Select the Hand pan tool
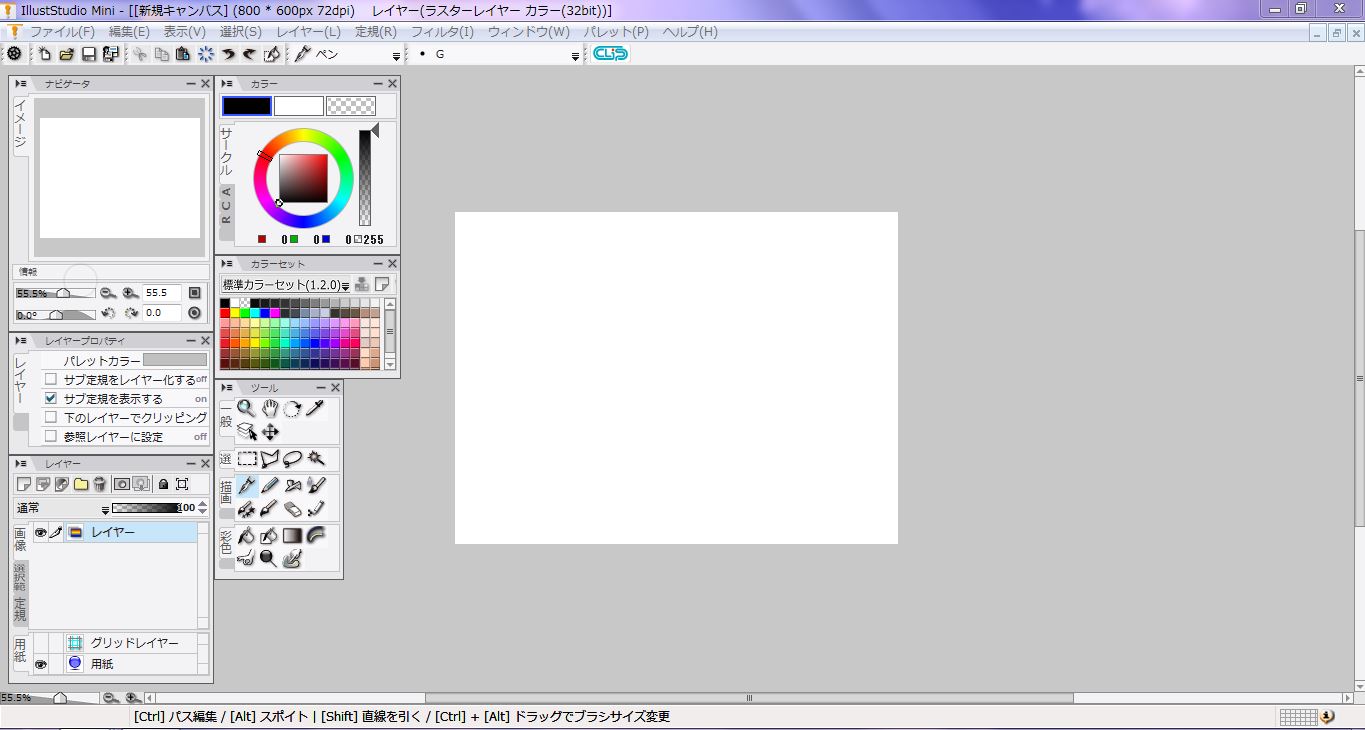This screenshot has height=730, width=1365. 270,408
